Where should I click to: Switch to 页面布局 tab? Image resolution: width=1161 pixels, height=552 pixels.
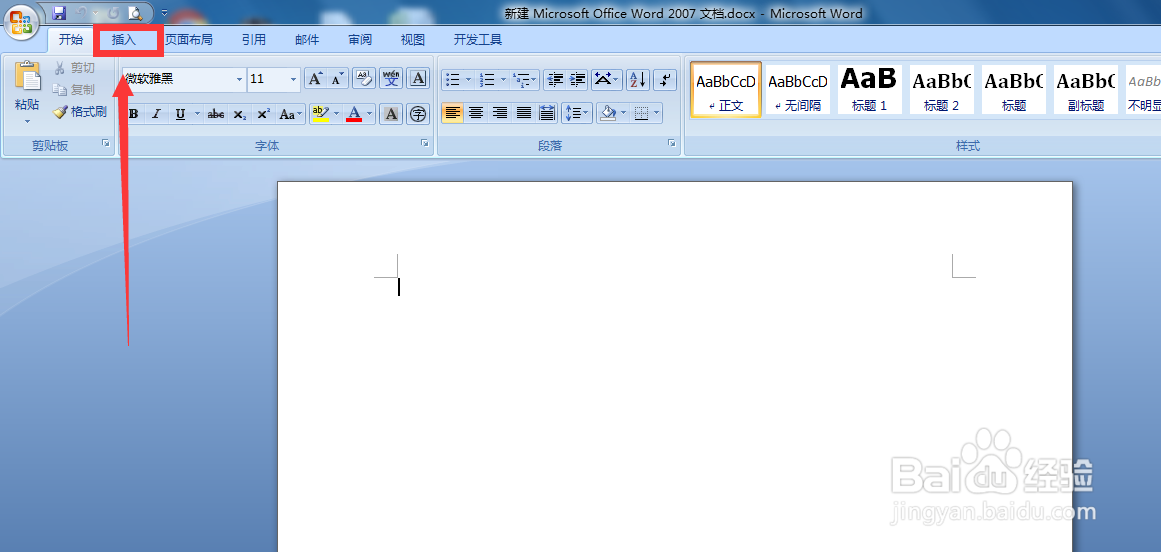click(188, 40)
